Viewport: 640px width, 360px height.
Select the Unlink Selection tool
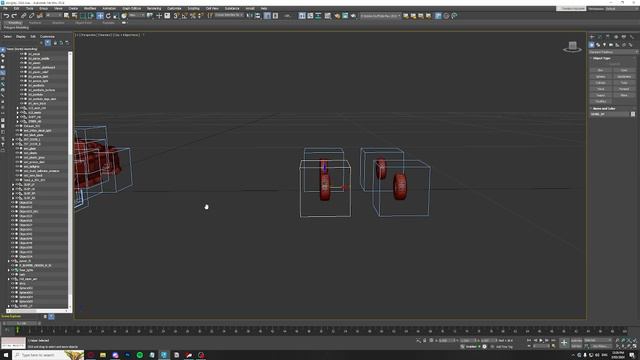point(31,16)
